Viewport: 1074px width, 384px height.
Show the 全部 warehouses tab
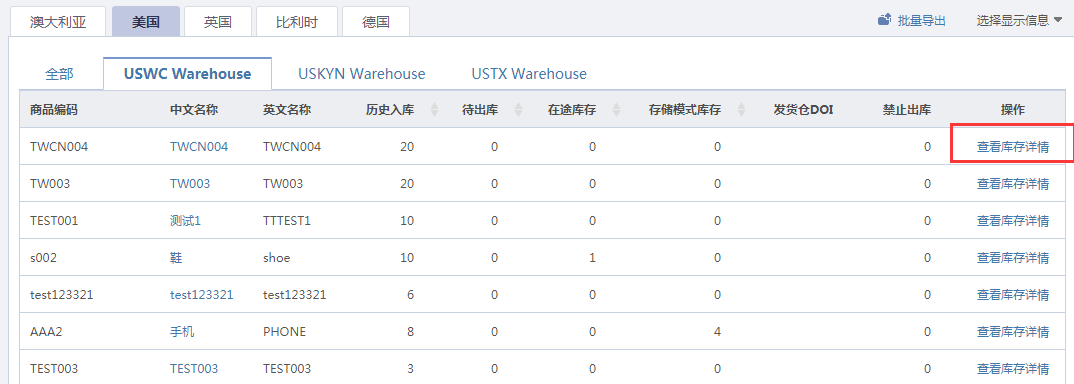click(60, 74)
